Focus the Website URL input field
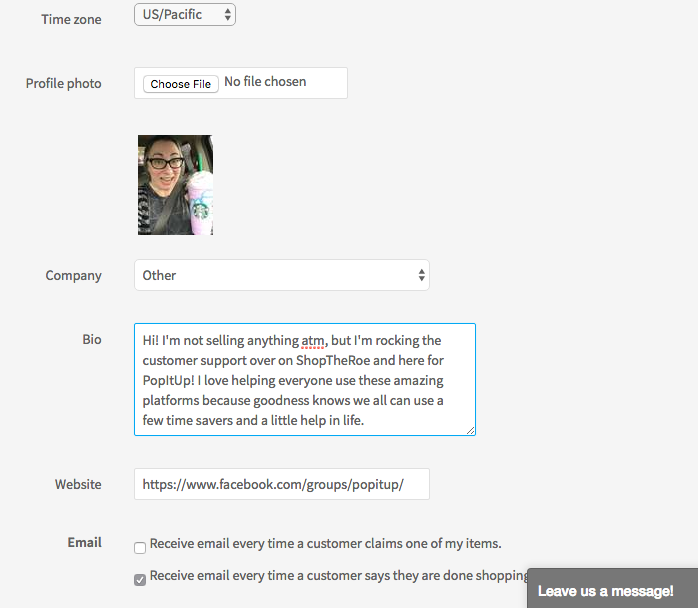This screenshot has height=608, width=698. click(282, 484)
